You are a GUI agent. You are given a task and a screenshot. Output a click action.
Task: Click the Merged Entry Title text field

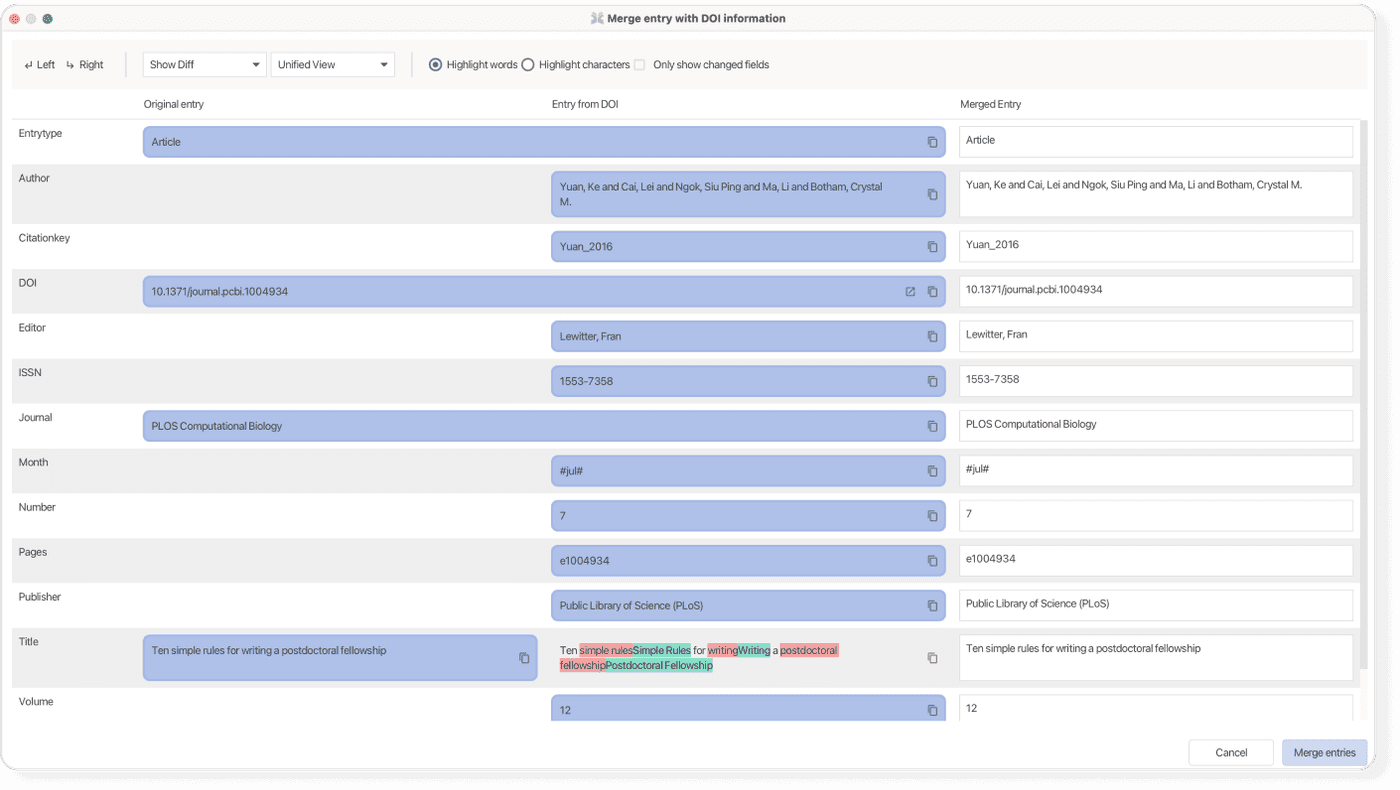click(x=1155, y=657)
